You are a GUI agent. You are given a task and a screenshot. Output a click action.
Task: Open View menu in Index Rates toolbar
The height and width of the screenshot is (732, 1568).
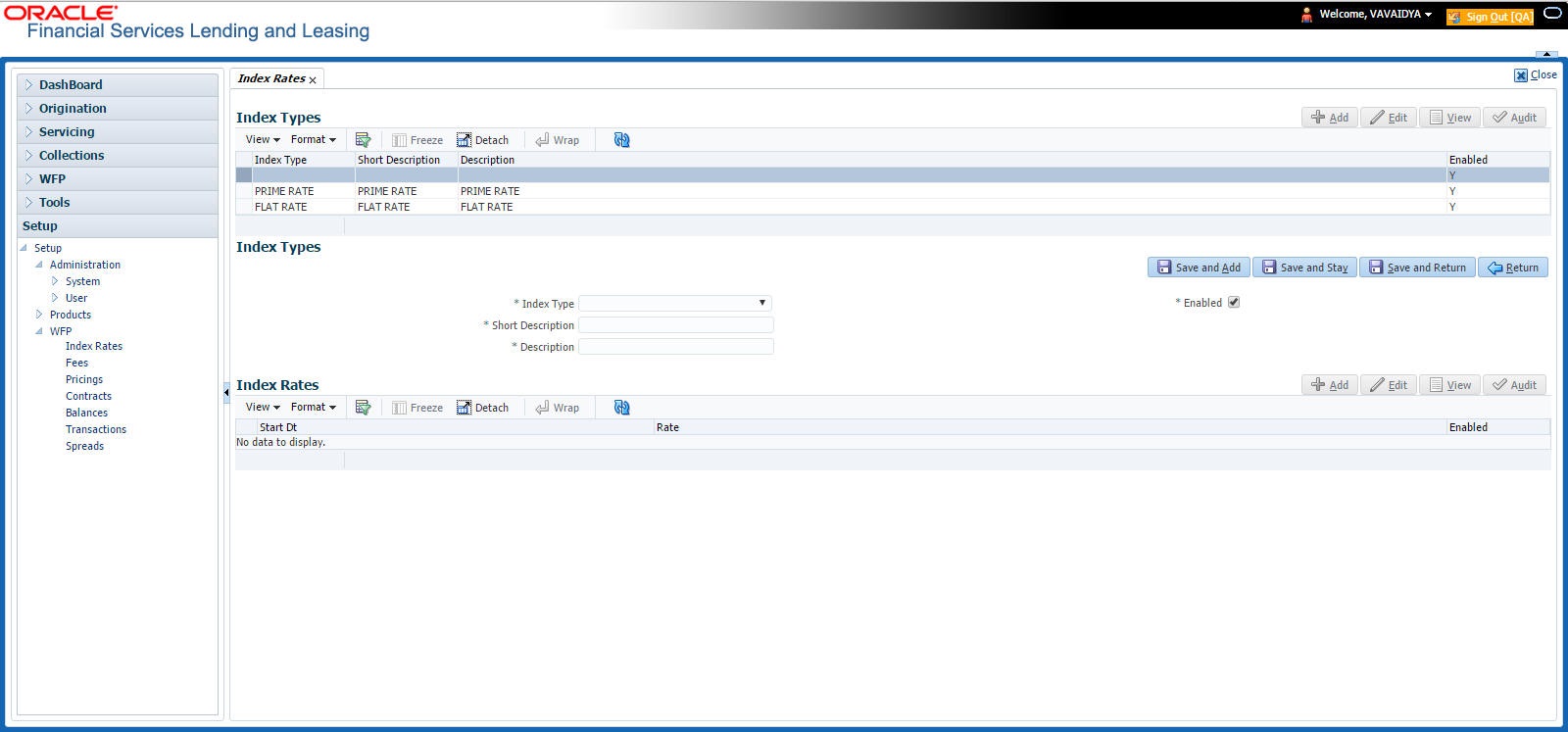tap(263, 408)
